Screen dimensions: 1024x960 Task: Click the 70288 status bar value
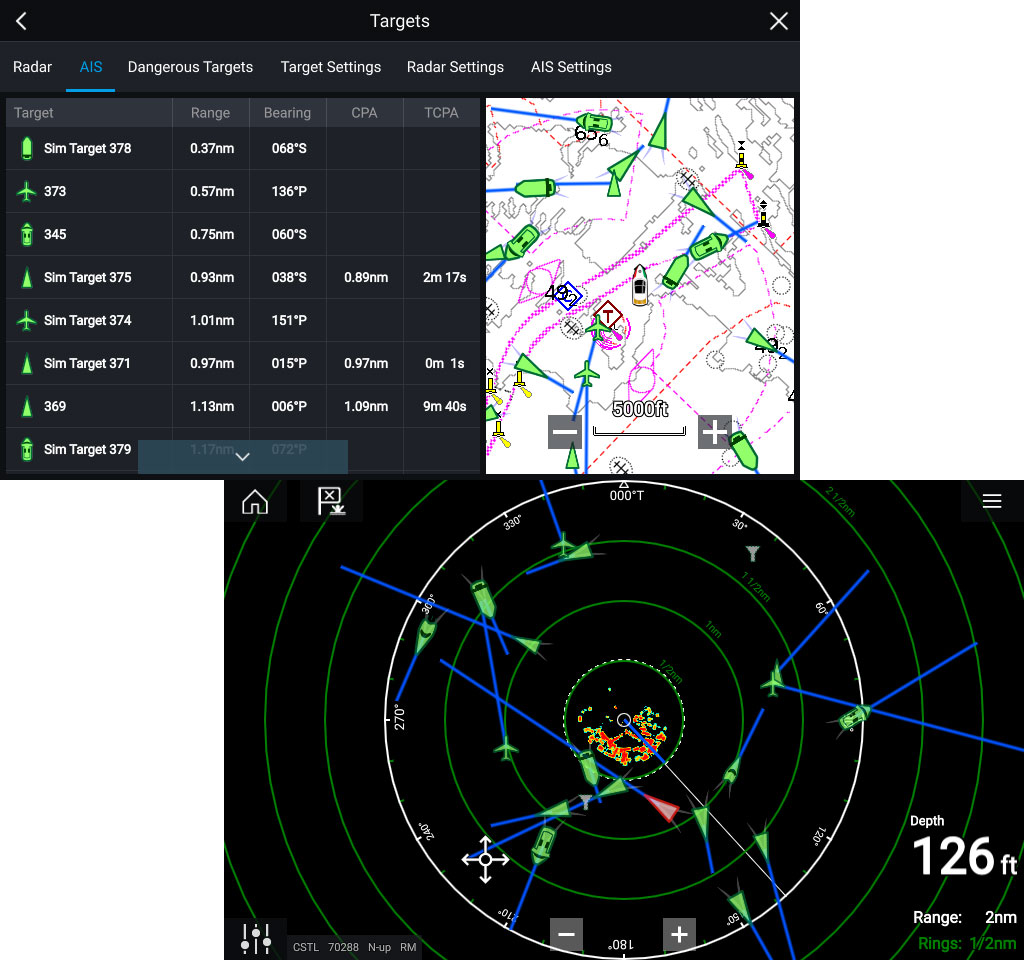pos(343,948)
